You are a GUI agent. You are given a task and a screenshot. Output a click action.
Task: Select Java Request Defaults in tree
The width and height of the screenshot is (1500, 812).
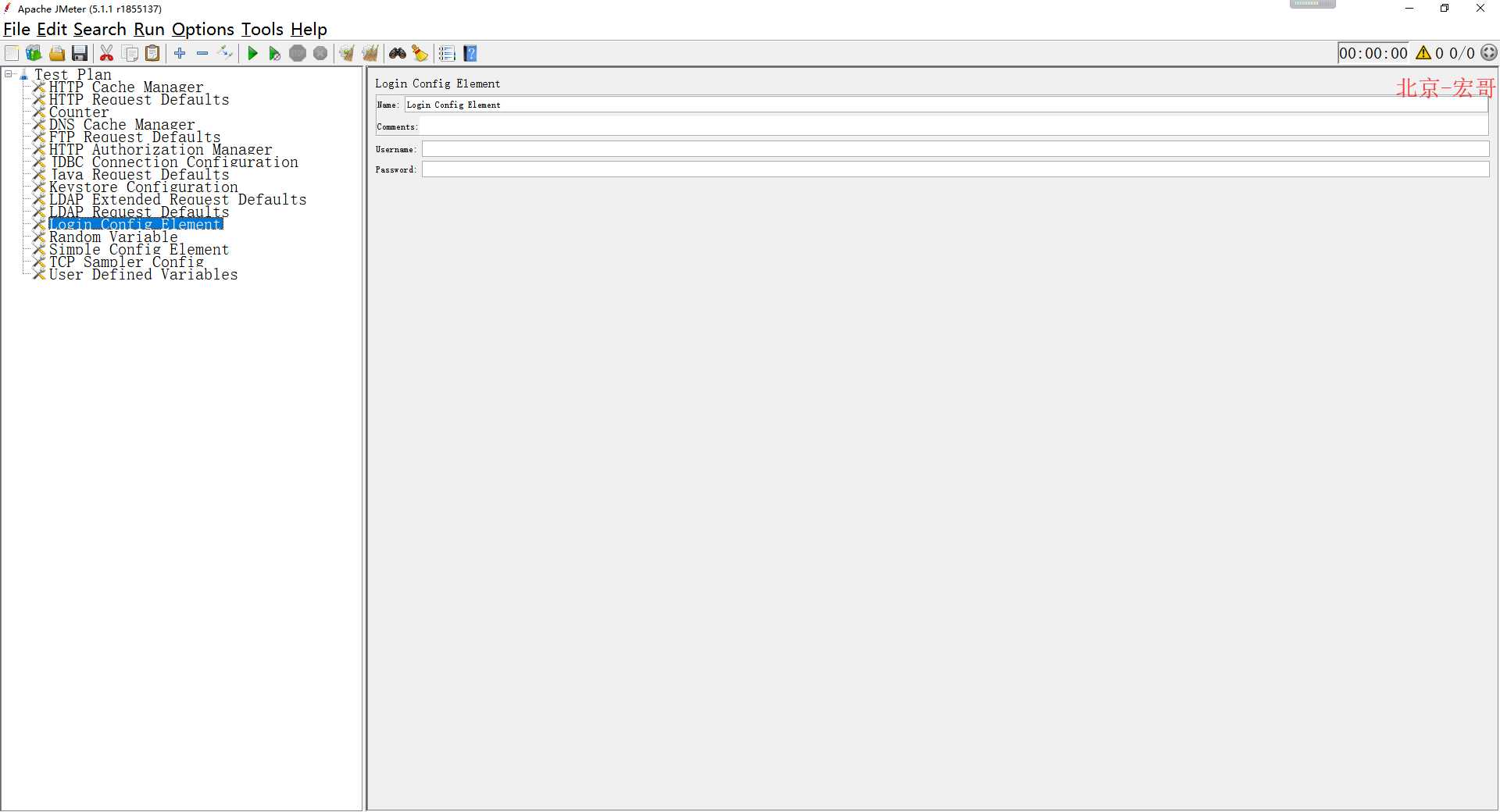point(139,175)
